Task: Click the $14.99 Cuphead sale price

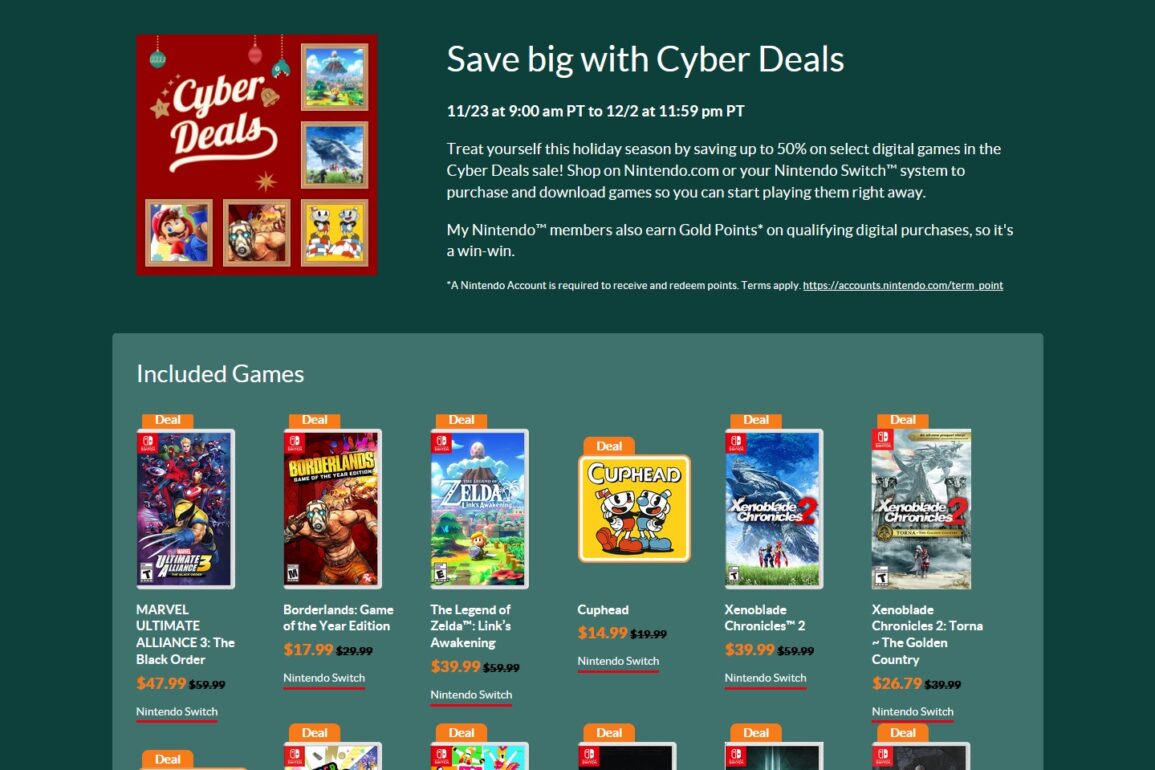Action: 603,633
